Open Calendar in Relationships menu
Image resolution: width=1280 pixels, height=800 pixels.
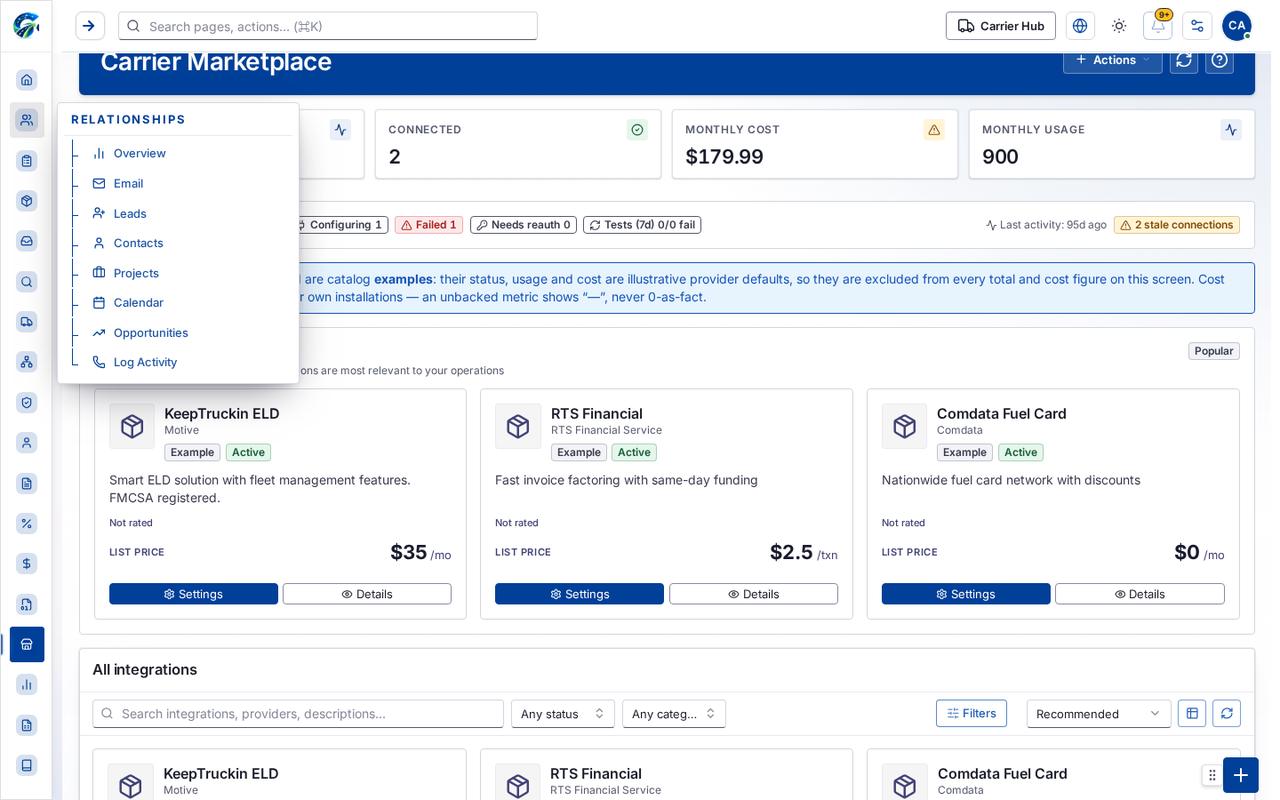point(138,303)
